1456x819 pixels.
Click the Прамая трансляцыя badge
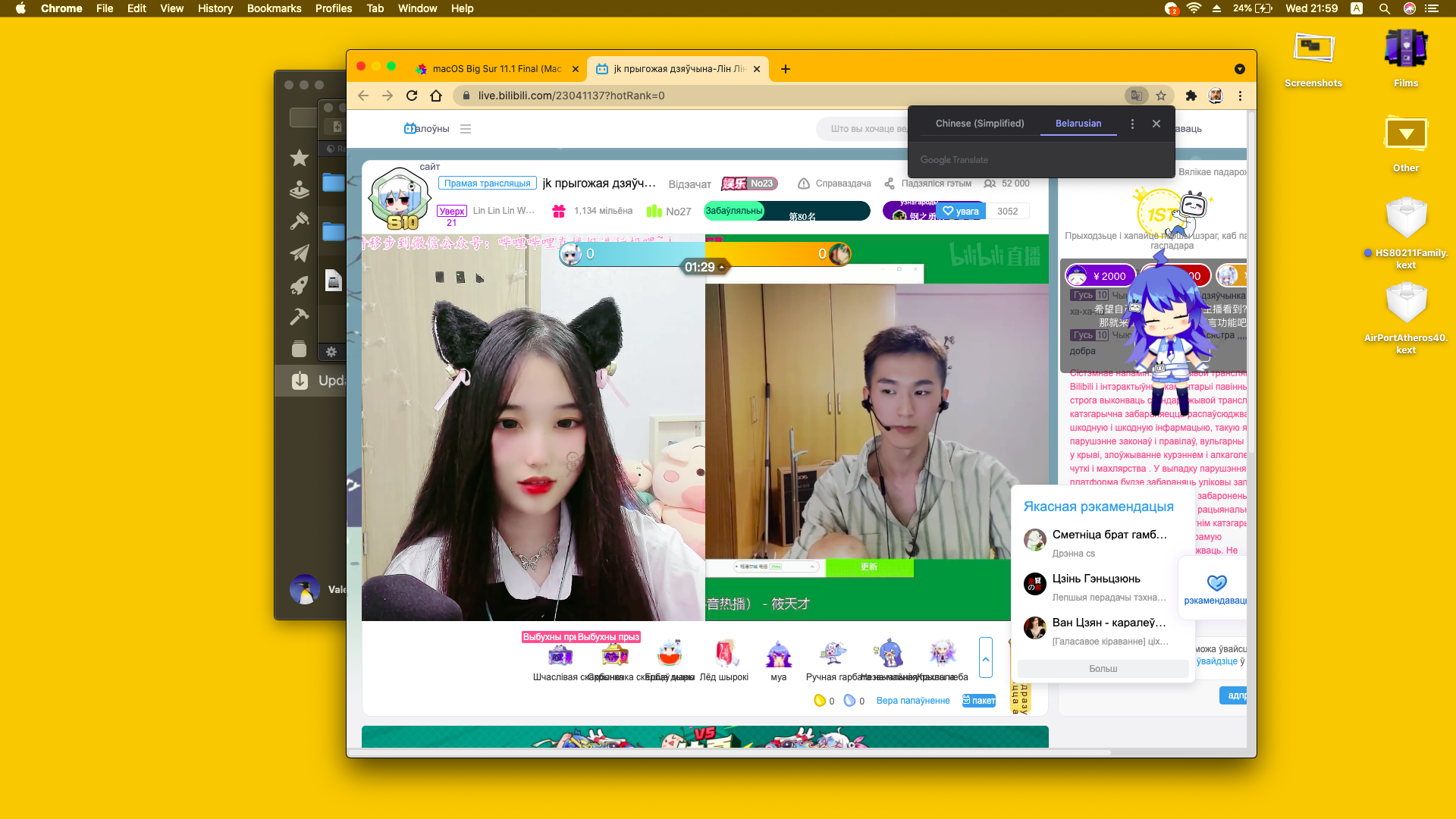488,184
